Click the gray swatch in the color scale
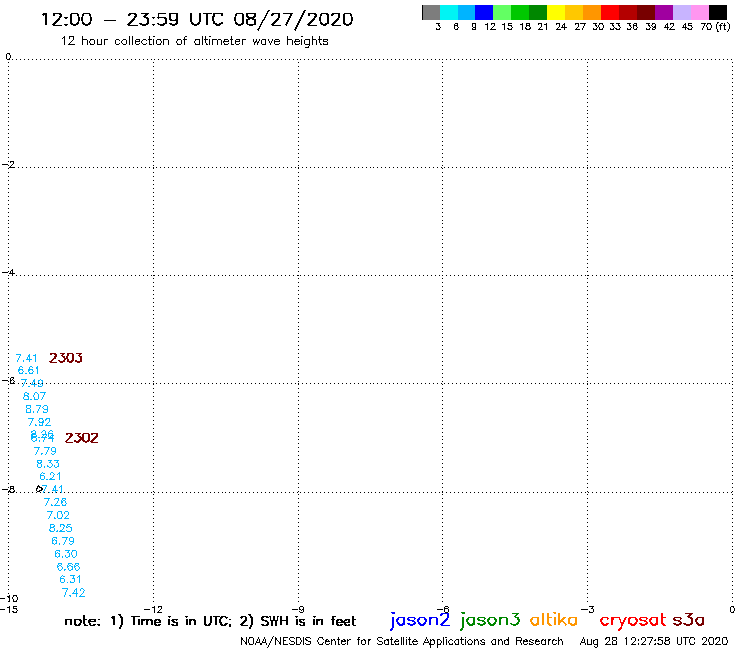The width and height of the screenshot is (740, 650). coord(431,12)
